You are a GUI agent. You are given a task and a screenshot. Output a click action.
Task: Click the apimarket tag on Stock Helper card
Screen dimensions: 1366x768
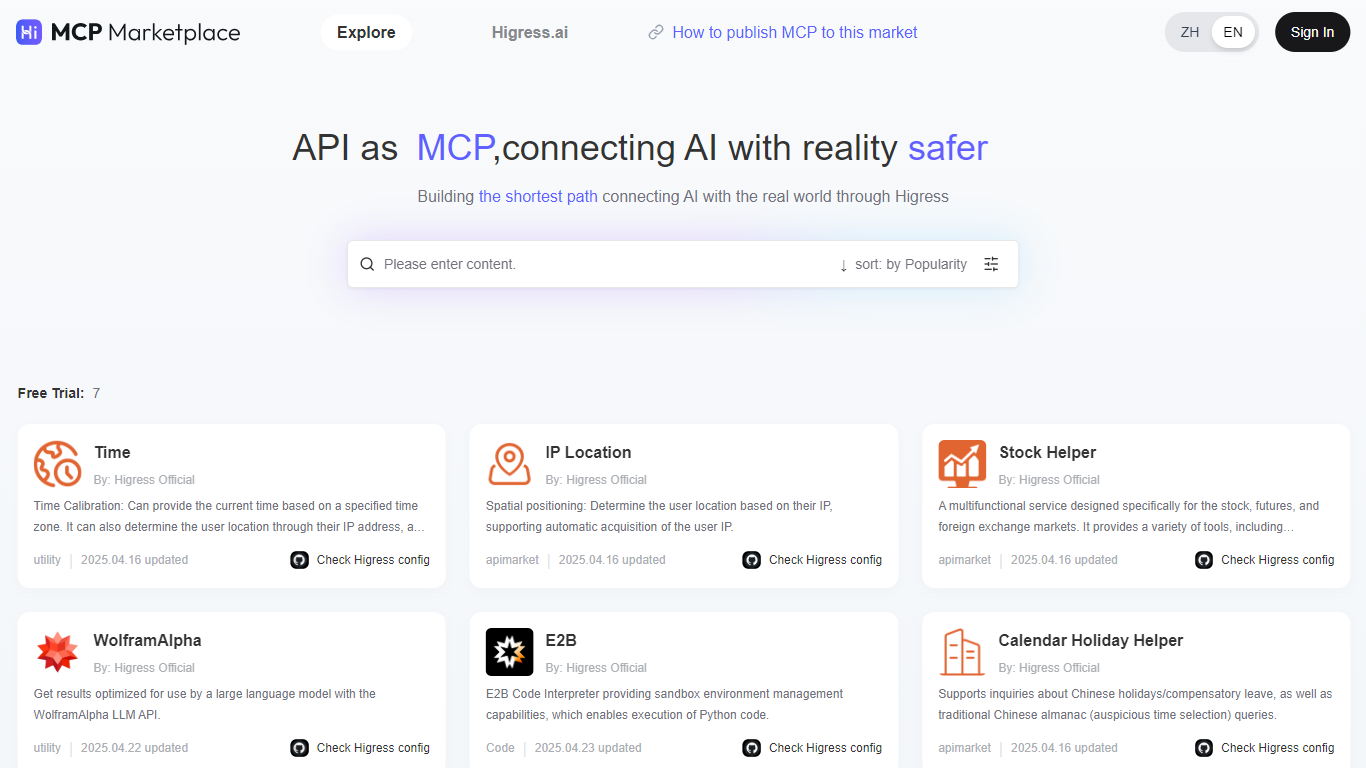click(964, 560)
